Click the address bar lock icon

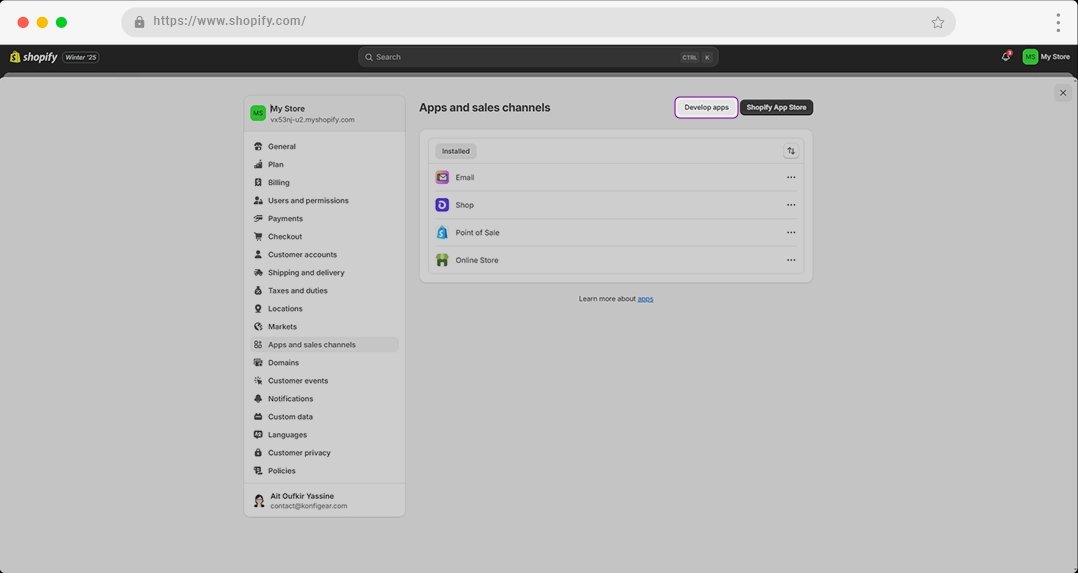click(140, 22)
